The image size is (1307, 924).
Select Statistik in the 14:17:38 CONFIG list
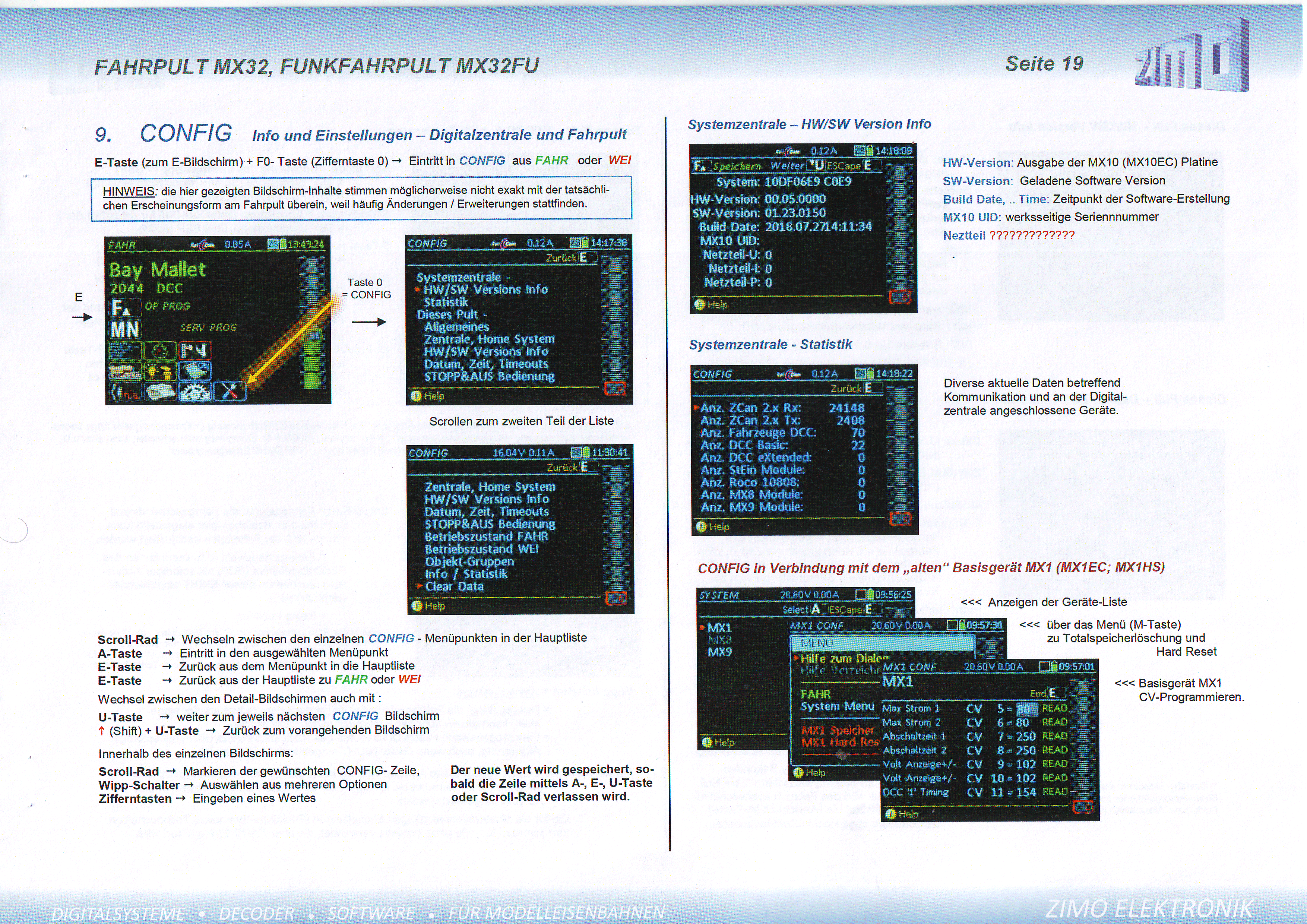coord(446,302)
